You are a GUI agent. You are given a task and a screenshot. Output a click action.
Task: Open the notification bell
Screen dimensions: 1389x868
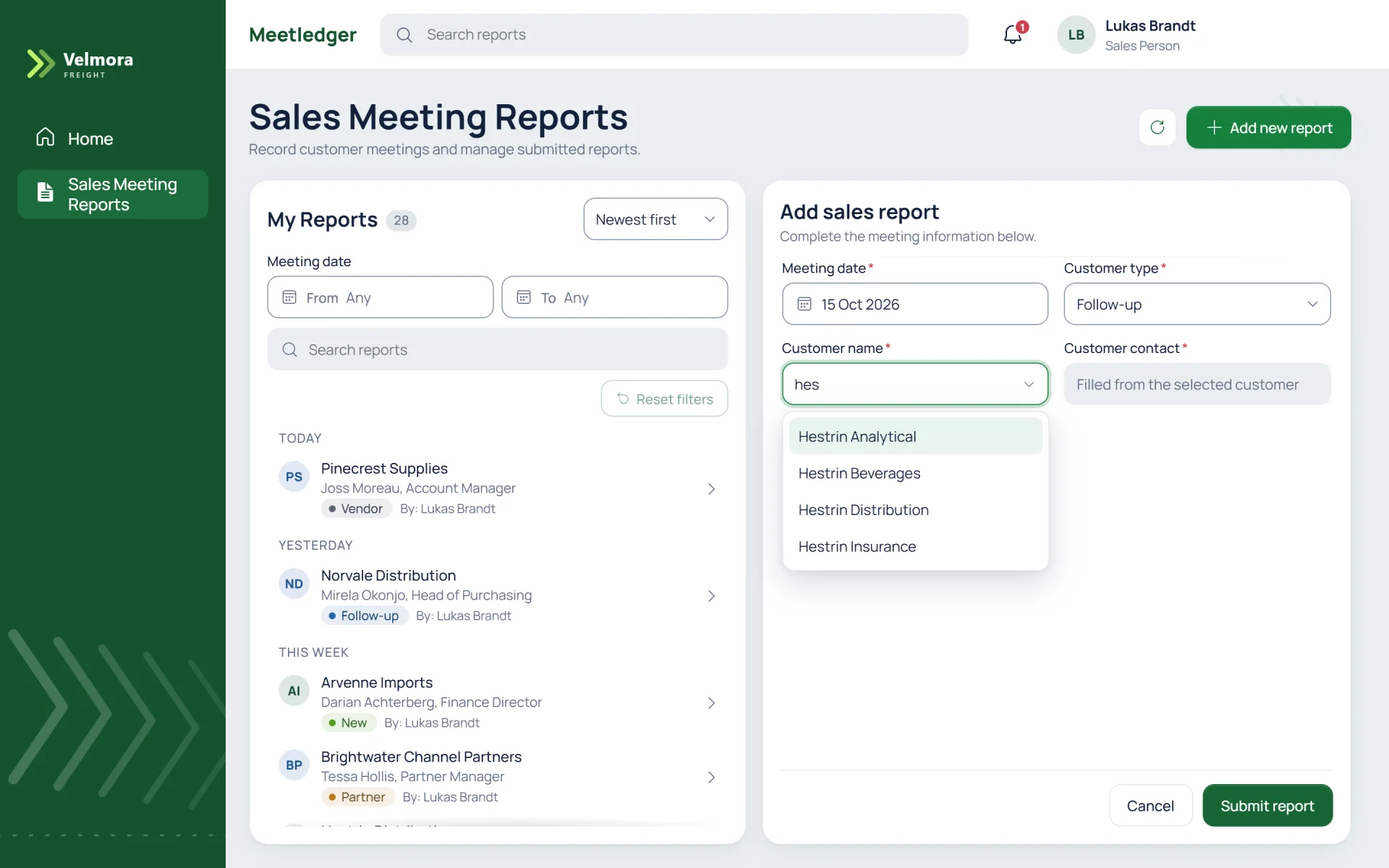point(1013,34)
